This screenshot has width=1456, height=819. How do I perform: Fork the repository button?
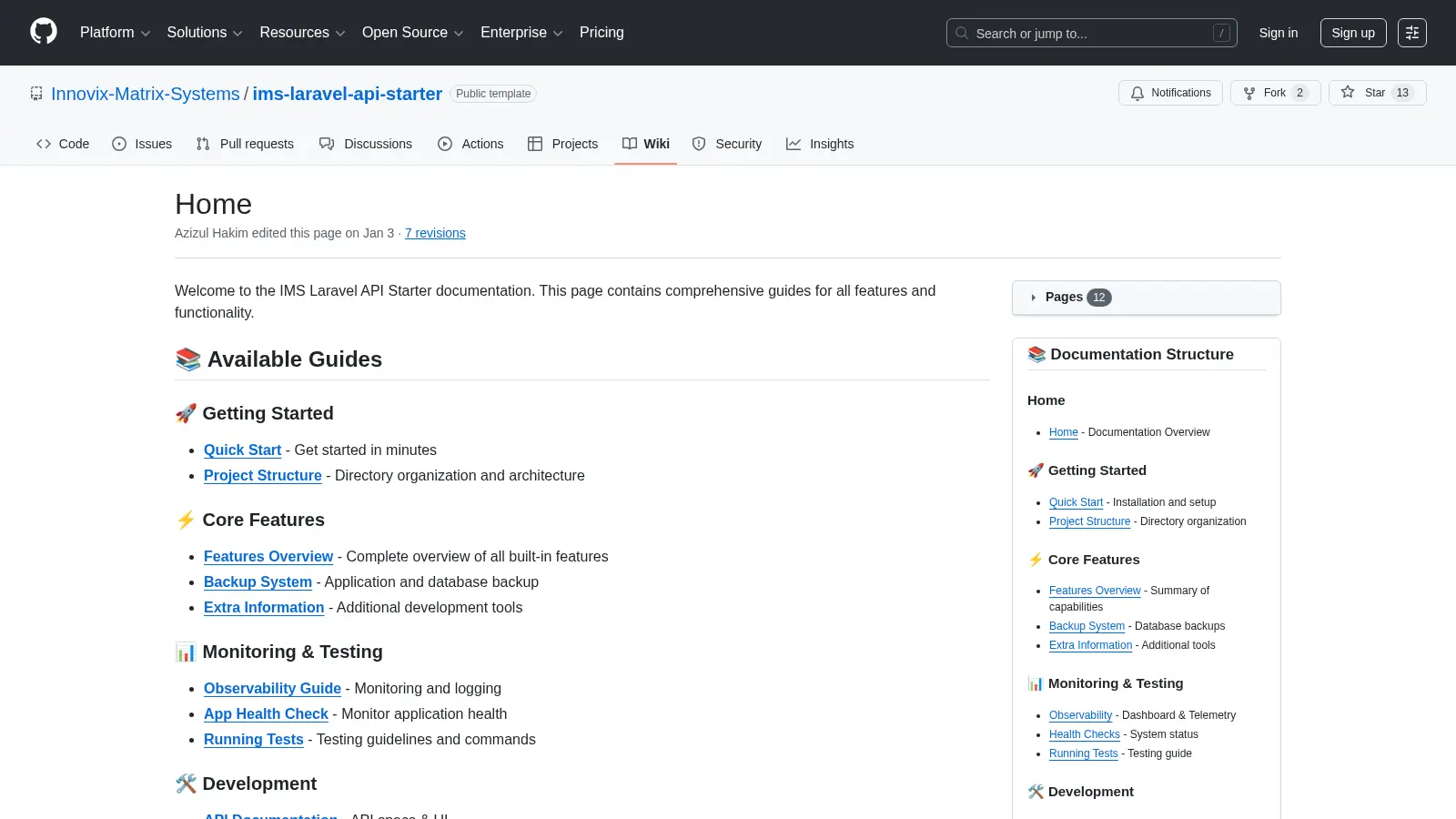click(1276, 93)
